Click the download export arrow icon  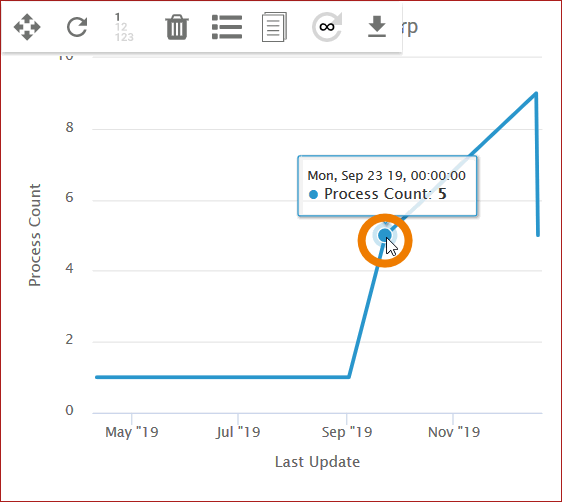[x=377, y=27]
